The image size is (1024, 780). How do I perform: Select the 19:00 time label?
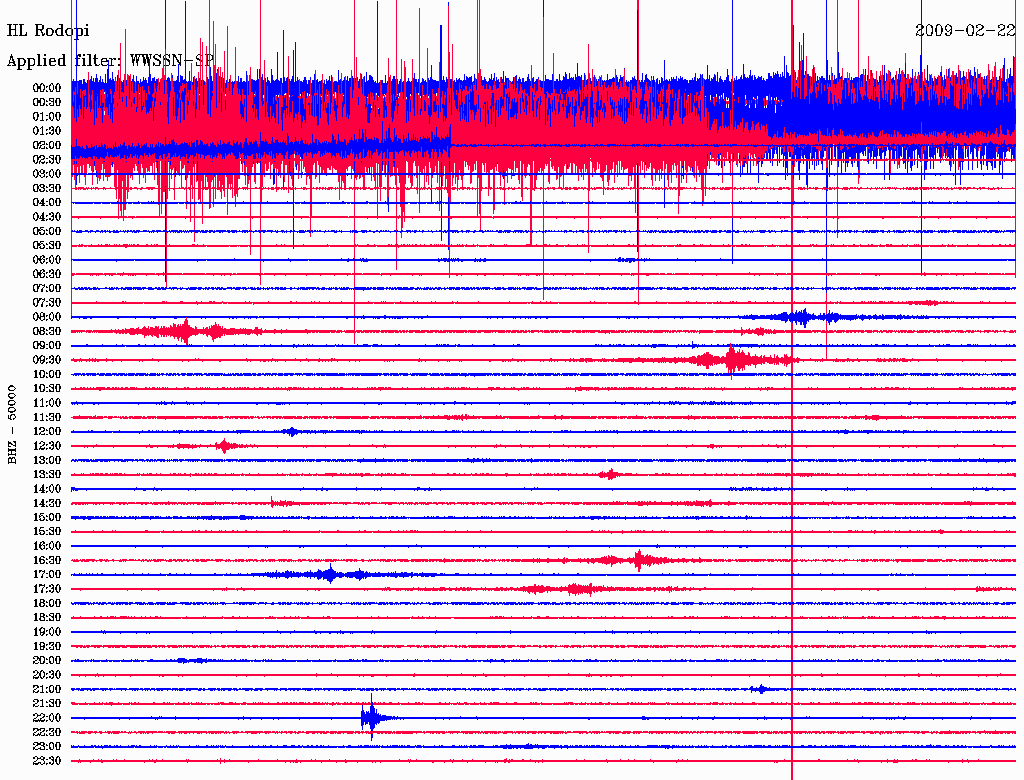click(47, 632)
